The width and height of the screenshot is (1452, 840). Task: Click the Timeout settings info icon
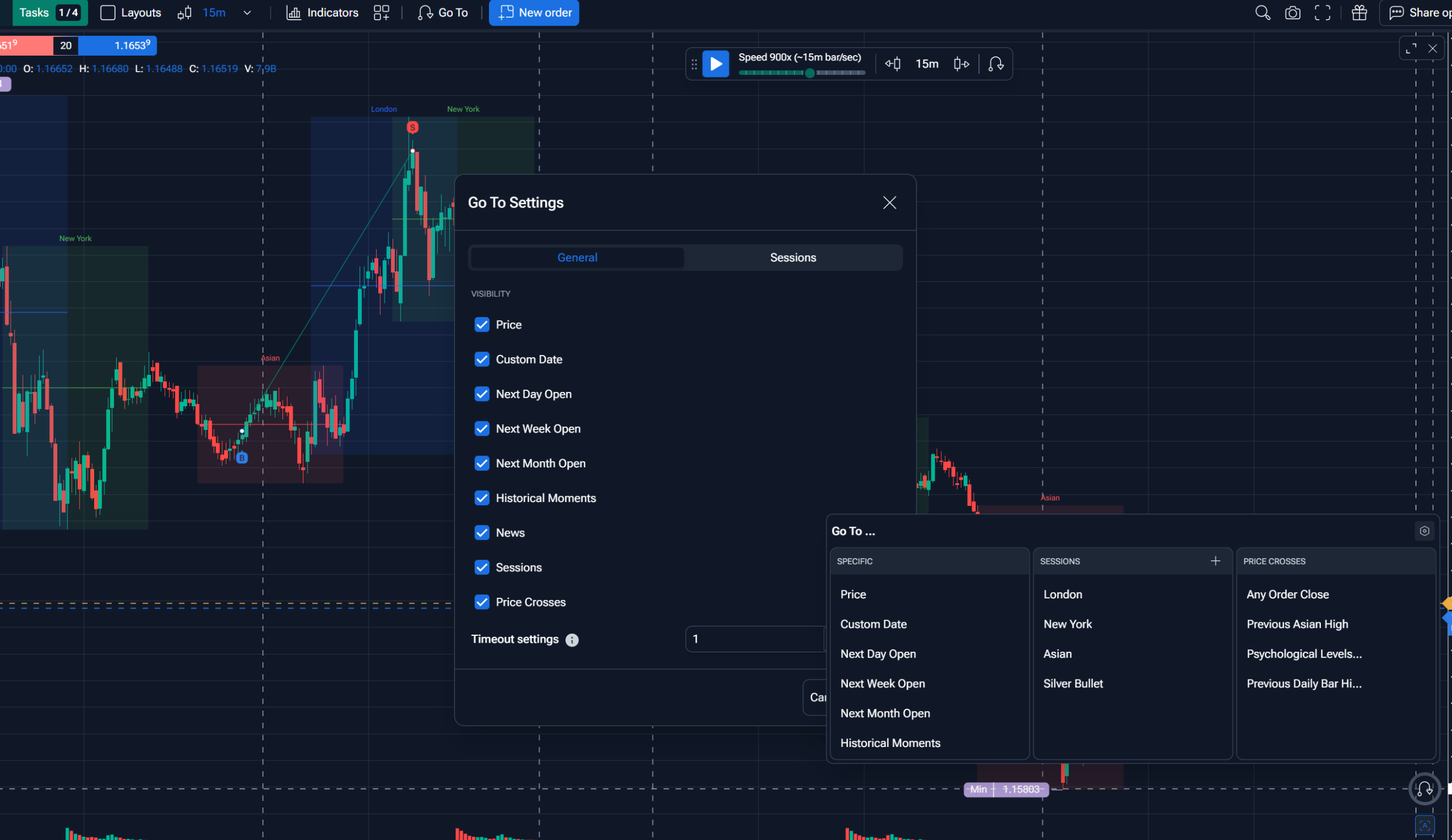572,640
